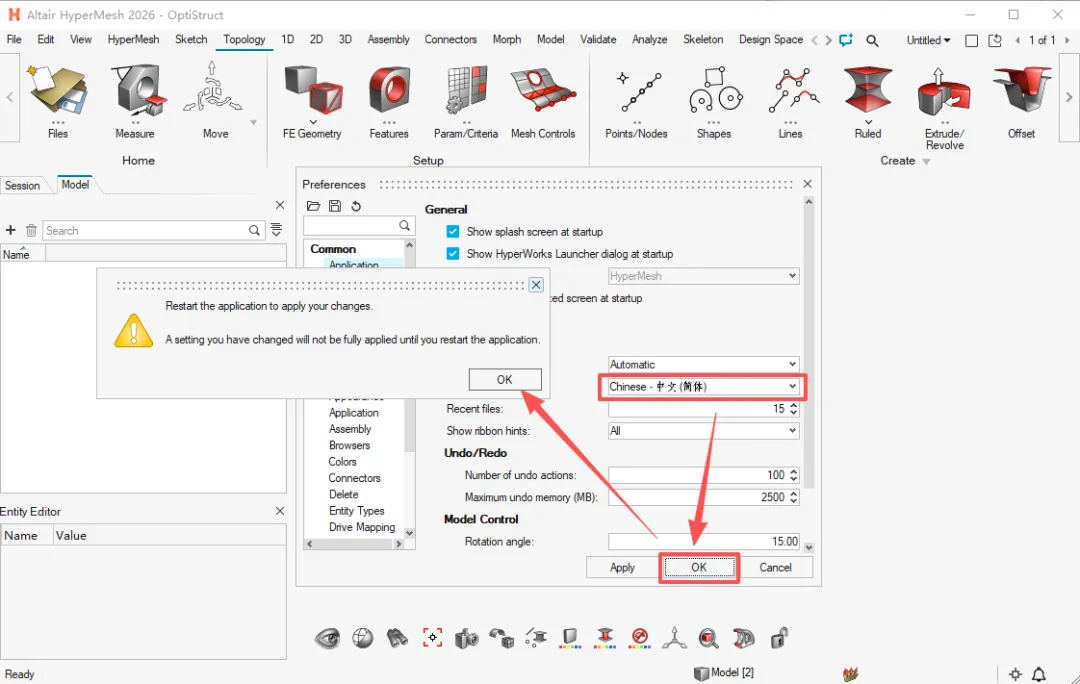Click the open-folder icon in Preferences
1080x684 pixels.
pyautogui.click(x=313, y=206)
